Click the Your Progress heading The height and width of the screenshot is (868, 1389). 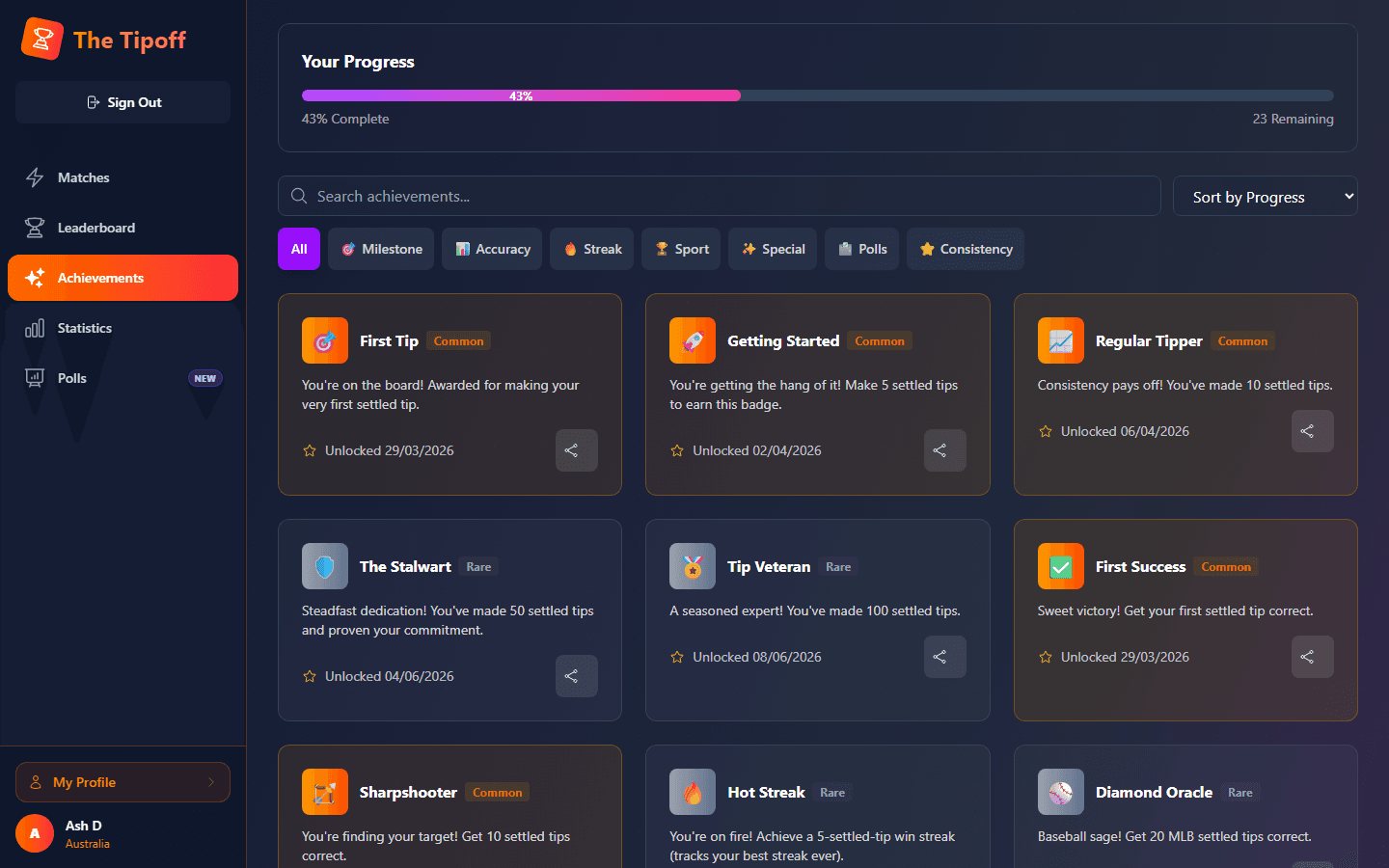point(358,62)
